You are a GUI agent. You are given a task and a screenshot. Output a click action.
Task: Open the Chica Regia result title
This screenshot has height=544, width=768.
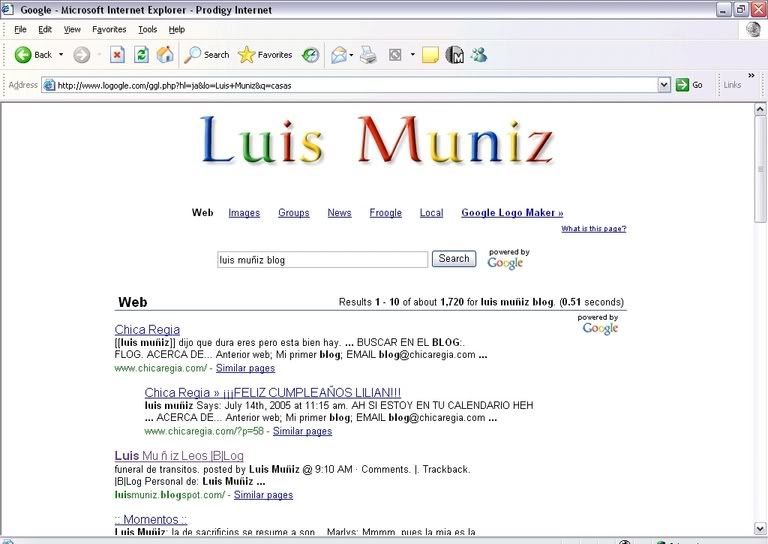coord(147,330)
